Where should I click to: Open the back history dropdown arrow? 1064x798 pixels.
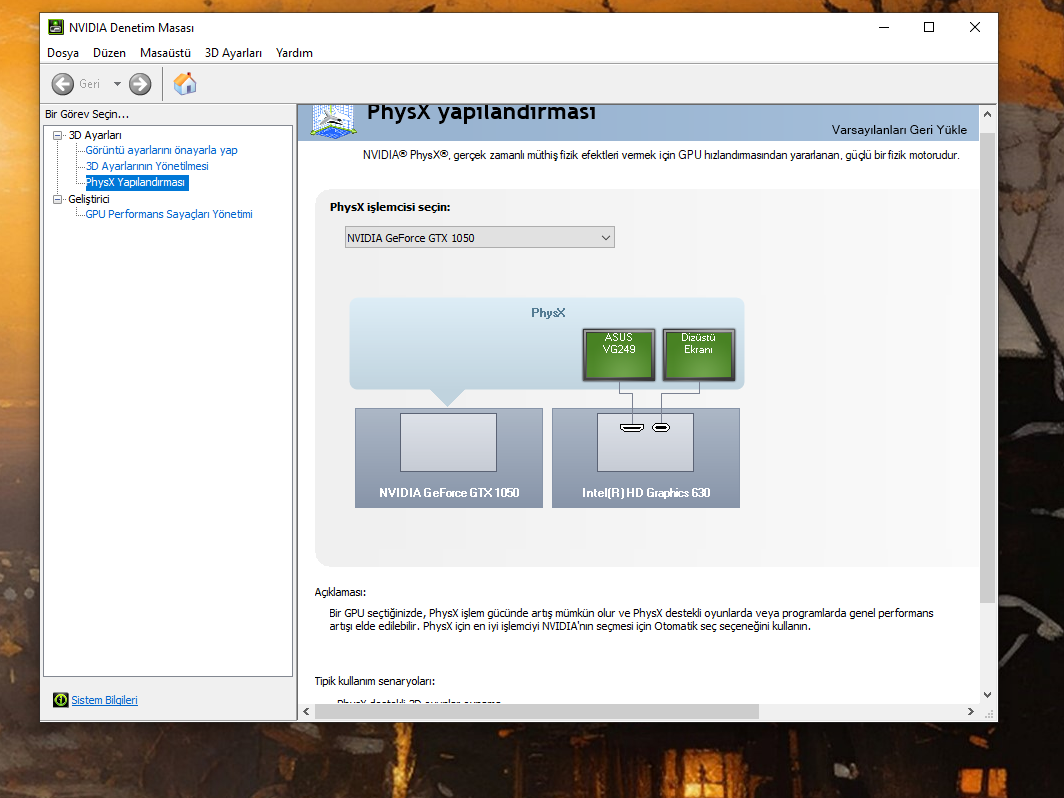click(x=117, y=84)
